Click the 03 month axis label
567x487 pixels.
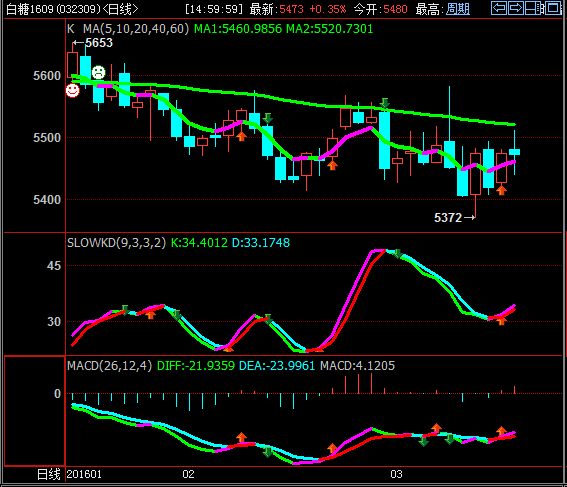(396, 474)
